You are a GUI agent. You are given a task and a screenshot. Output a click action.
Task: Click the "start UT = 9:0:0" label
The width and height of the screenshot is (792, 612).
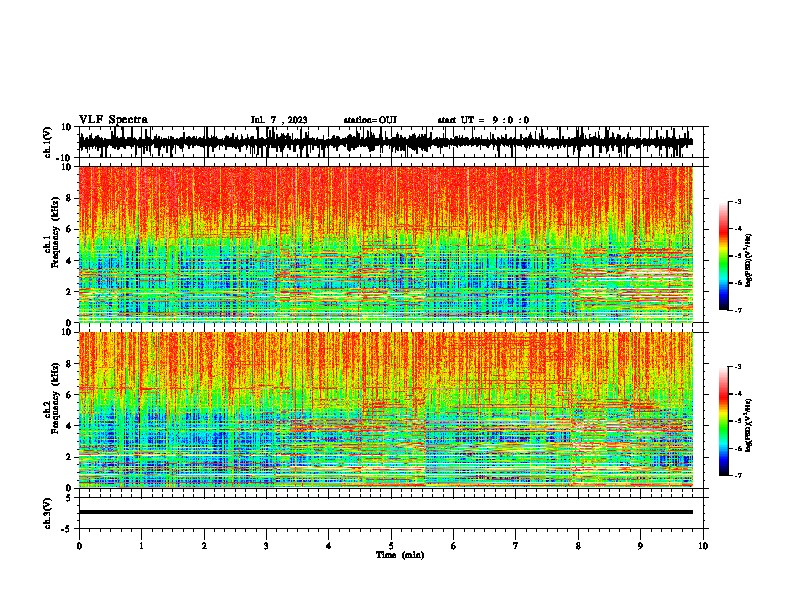point(483,120)
